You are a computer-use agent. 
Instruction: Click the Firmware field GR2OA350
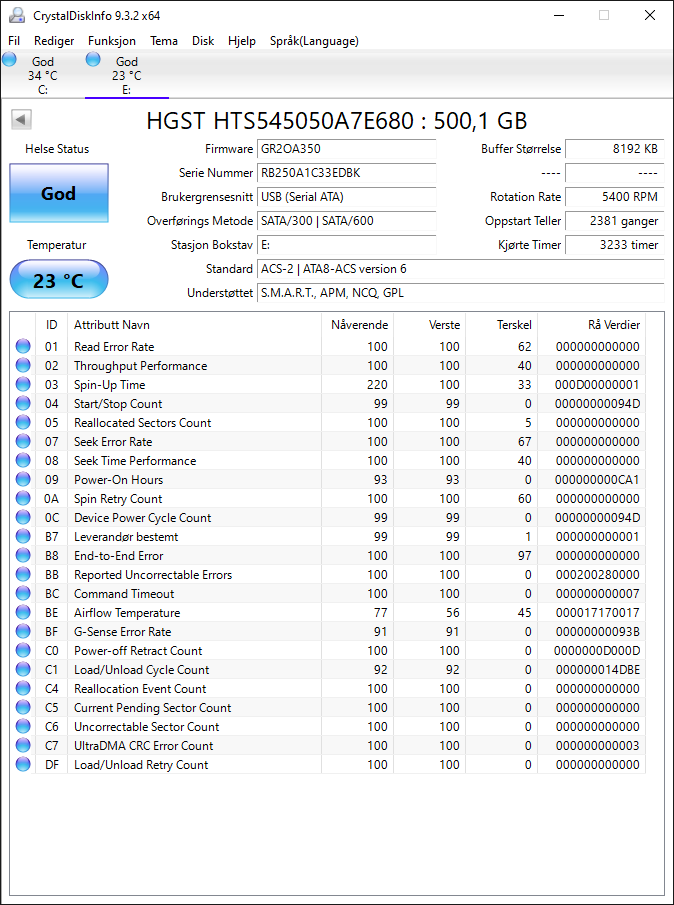tap(346, 149)
